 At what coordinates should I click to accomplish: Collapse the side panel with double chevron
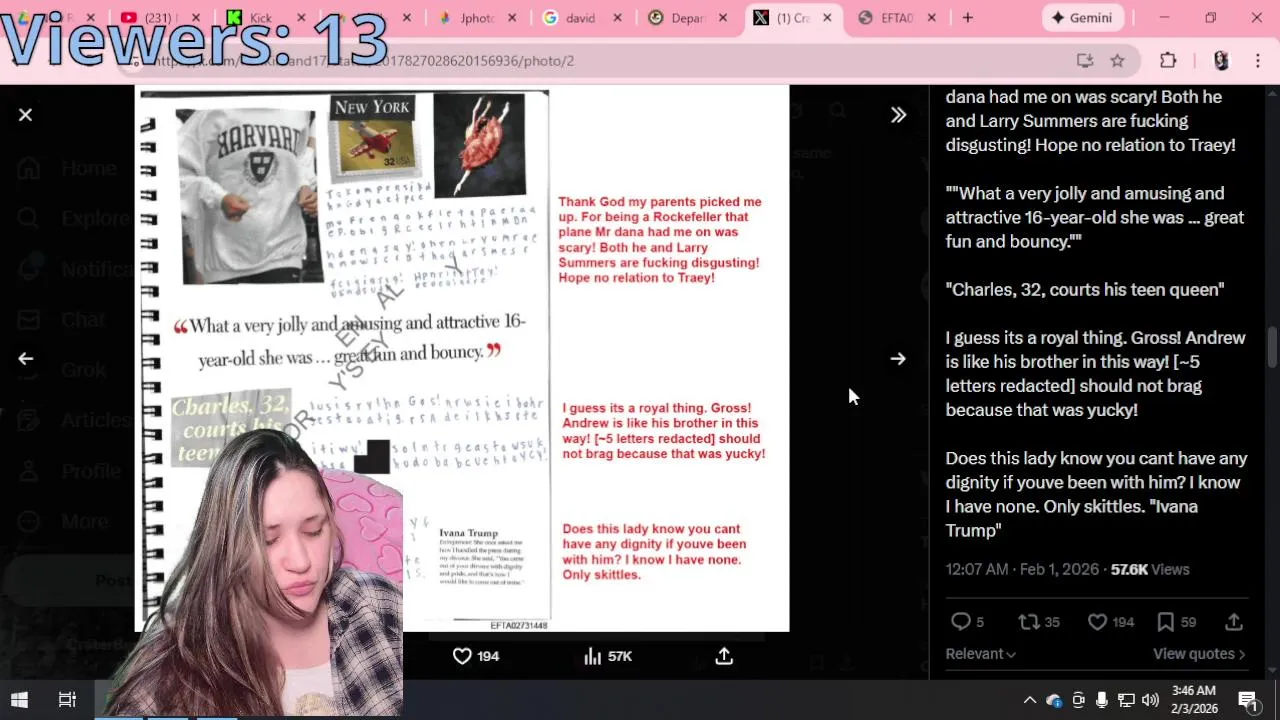click(898, 115)
